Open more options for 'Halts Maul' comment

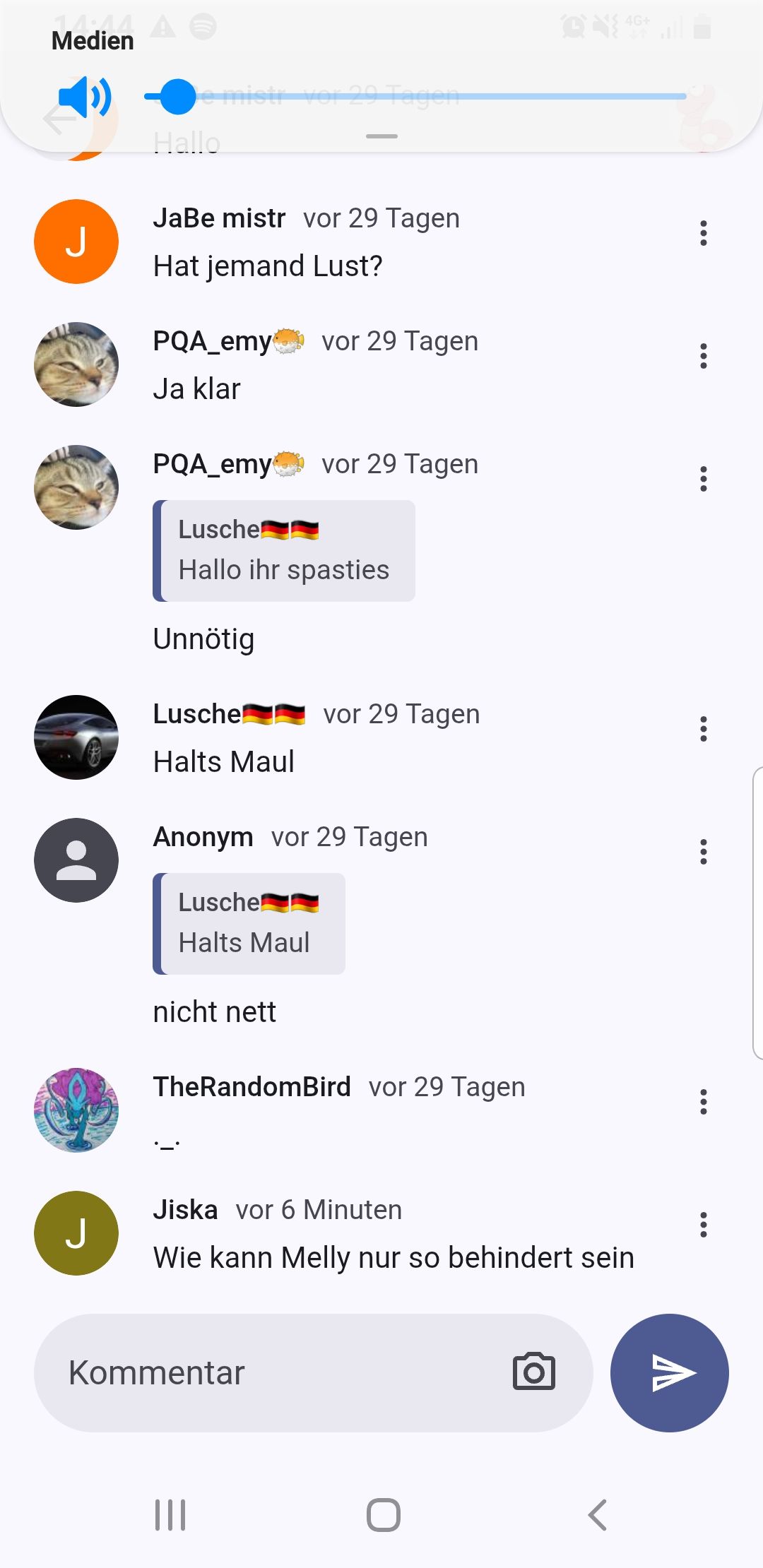pos(703,729)
